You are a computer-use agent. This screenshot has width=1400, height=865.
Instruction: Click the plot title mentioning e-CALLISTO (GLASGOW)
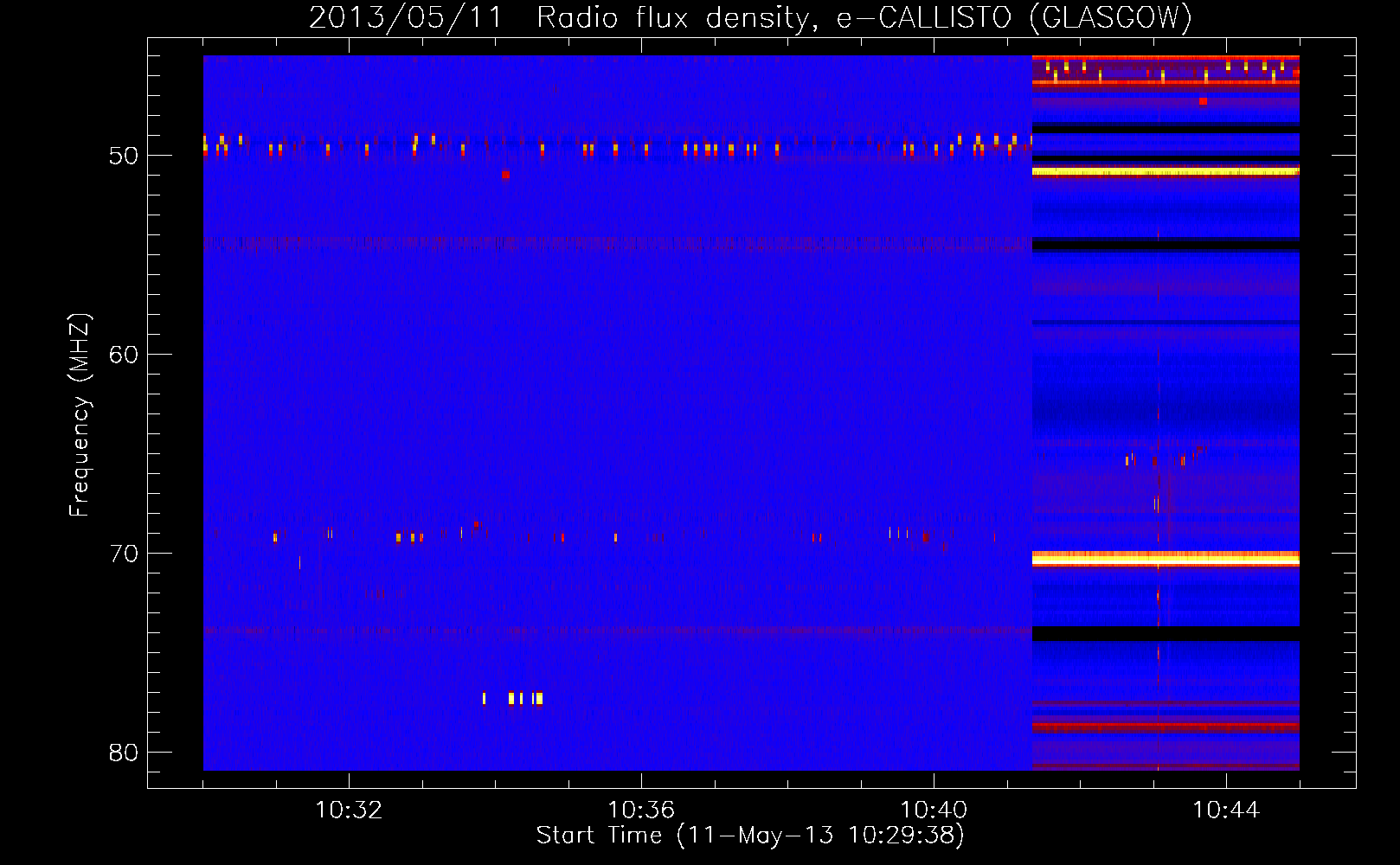tap(750, 17)
